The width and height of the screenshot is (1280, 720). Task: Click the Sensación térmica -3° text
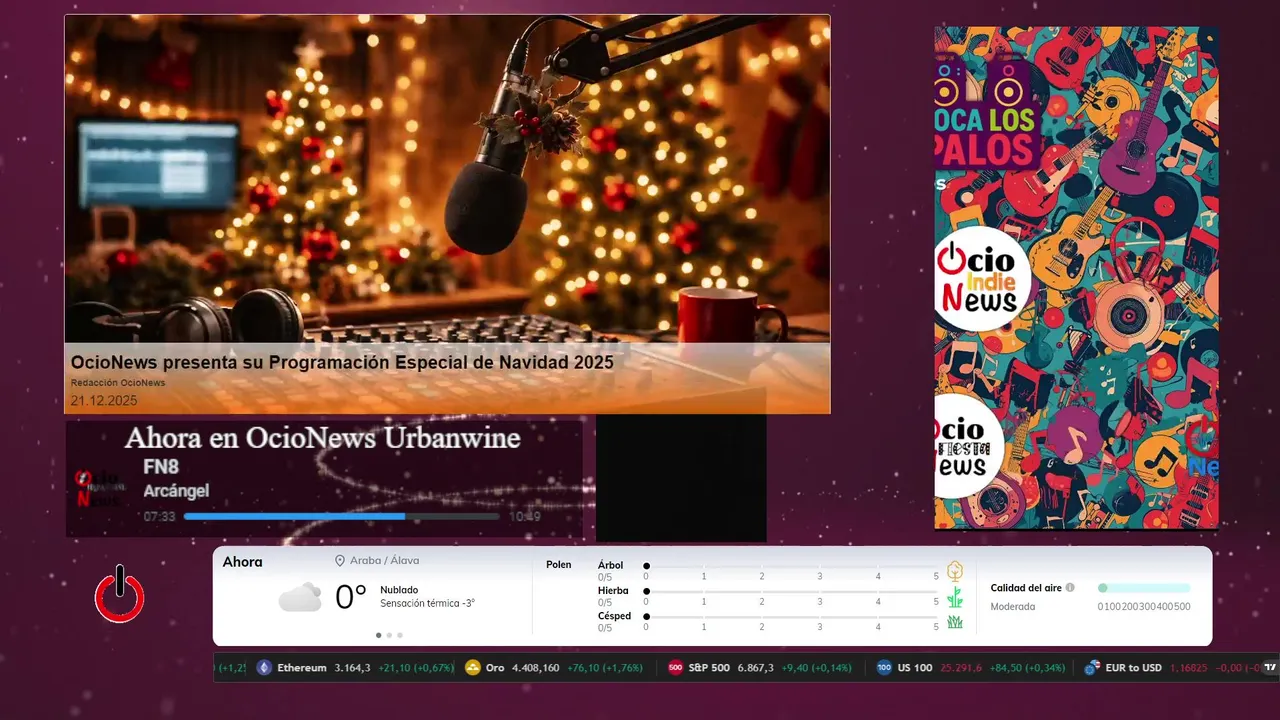click(x=427, y=603)
